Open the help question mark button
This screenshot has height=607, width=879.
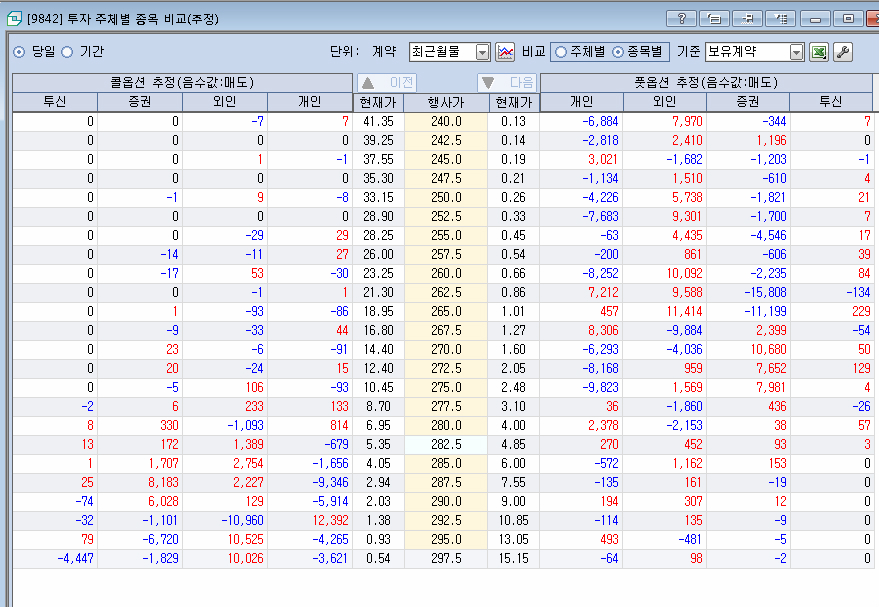(681, 19)
